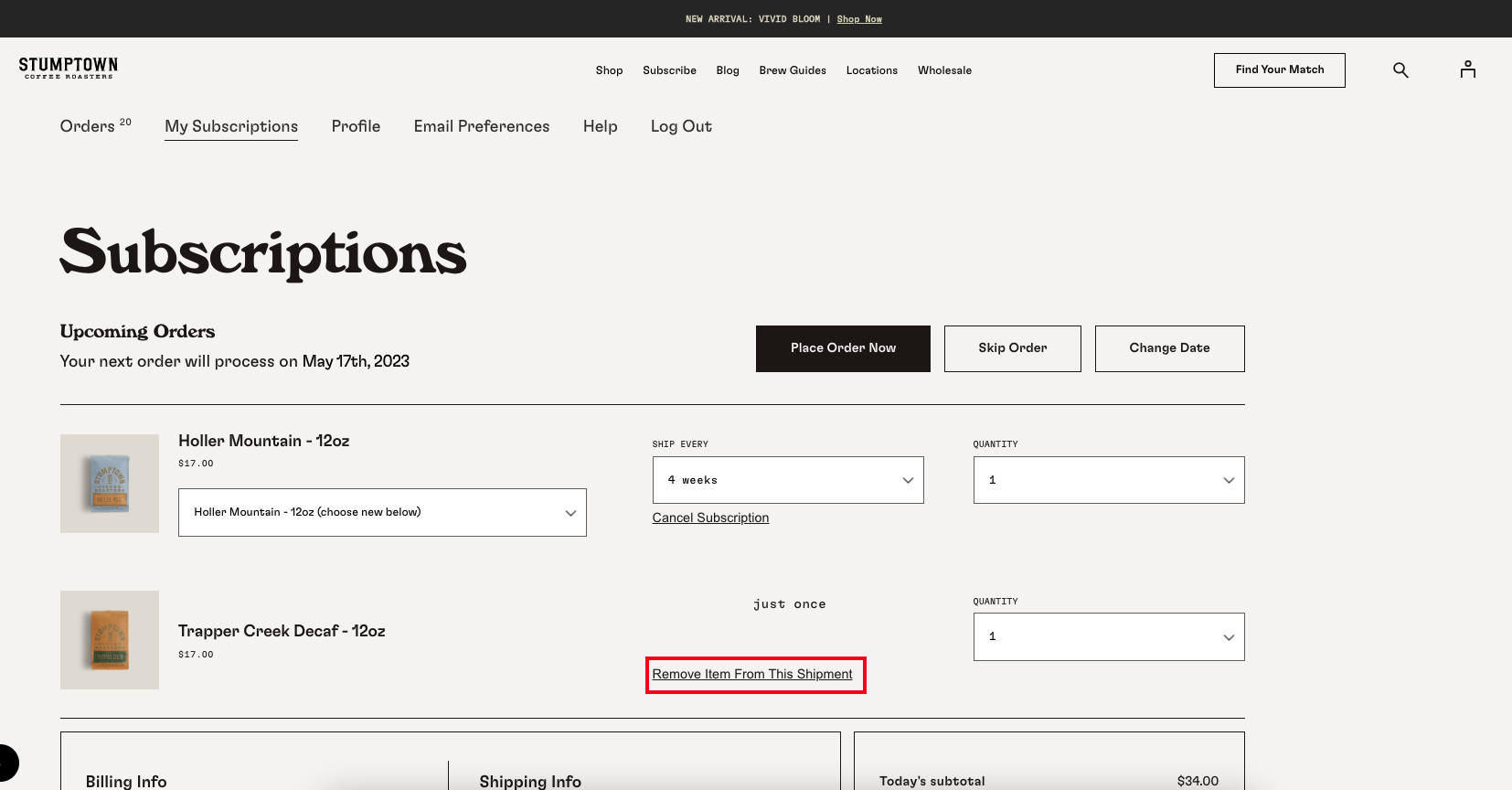1512x790 pixels.
Task: Click the next order date May 17th, 2023
Action: click(356, 361)
